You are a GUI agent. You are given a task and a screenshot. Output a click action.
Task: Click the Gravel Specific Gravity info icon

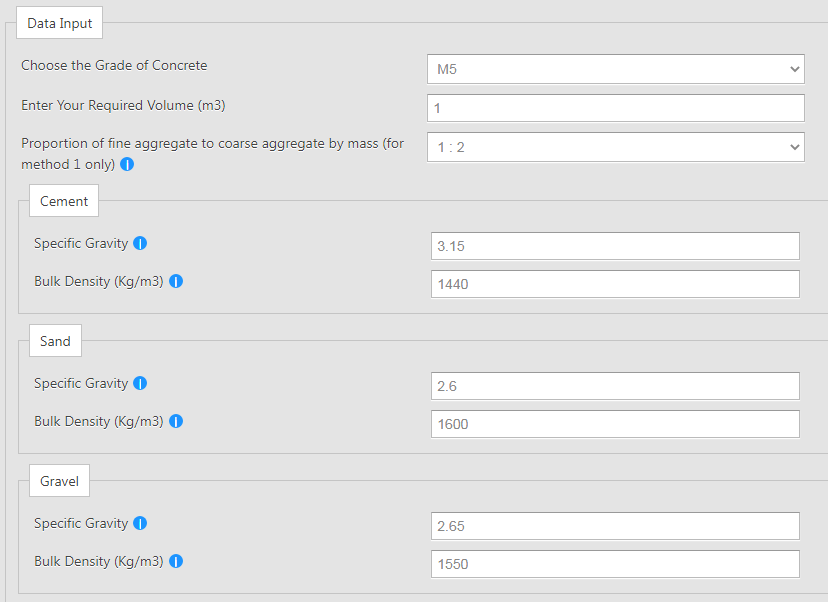[139, 523]
